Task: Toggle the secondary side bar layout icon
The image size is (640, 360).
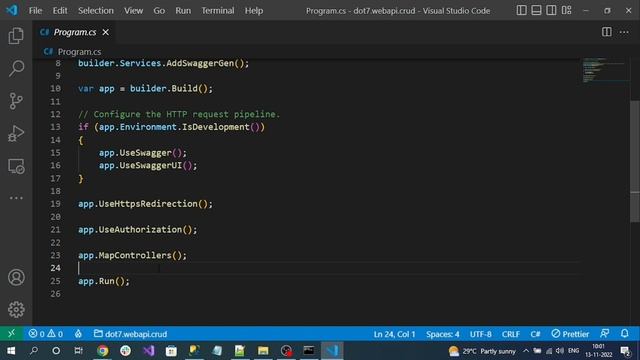Action: tap(551, 10)
